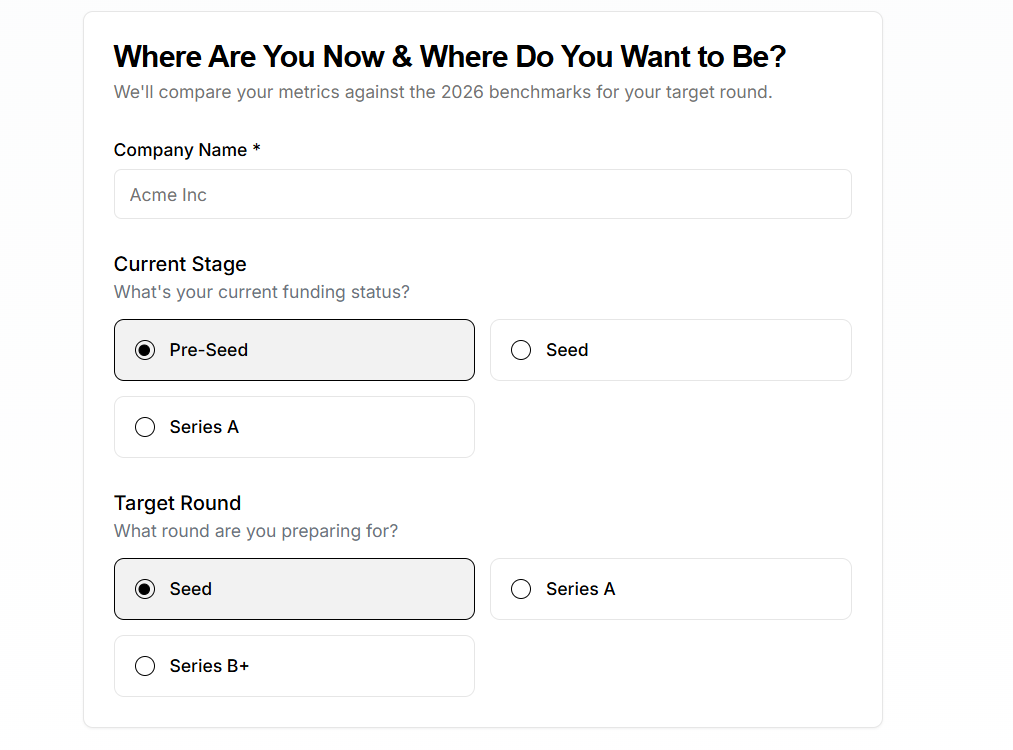This screenshot has width=1013, height=750.
Task: Click the "Series A" label text in Current Stage
Action: tap(204, 427)
